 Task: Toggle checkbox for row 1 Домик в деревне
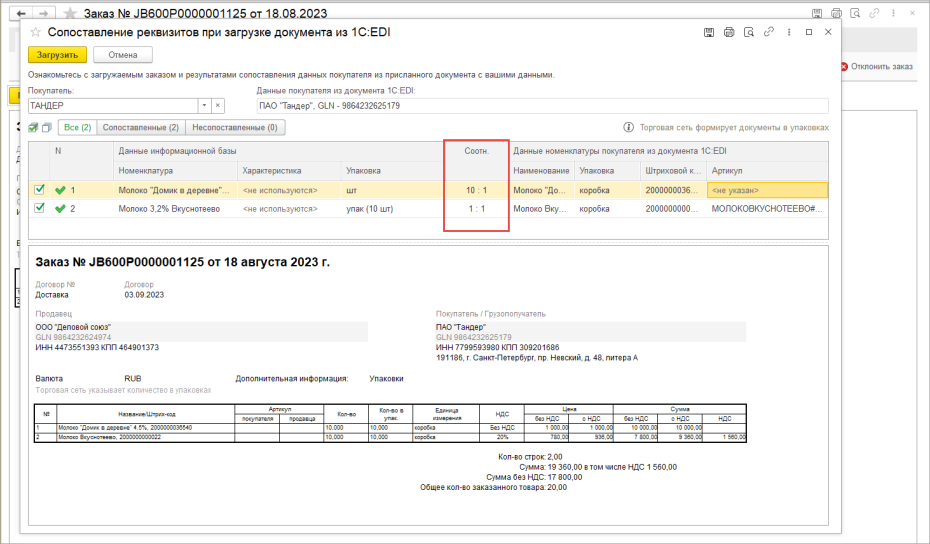[39, 190]
